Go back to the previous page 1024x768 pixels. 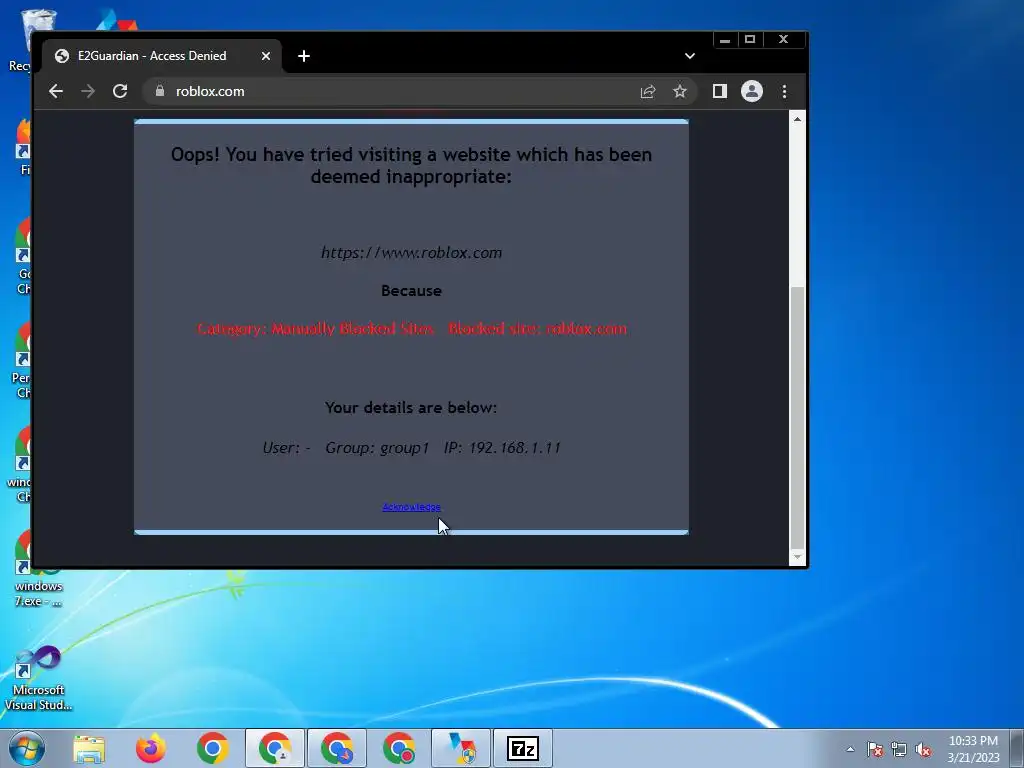click(x=56, y=91)
